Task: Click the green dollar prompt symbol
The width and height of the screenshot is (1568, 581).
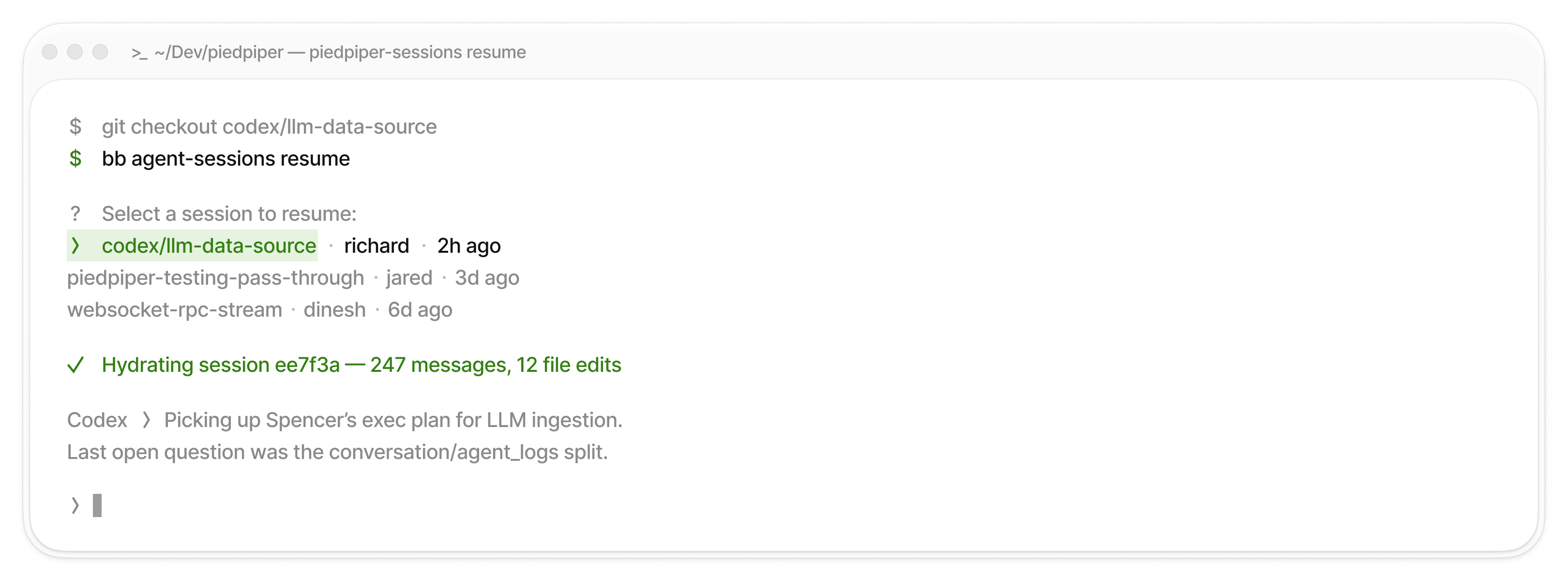Action: [x=75, y=158]
